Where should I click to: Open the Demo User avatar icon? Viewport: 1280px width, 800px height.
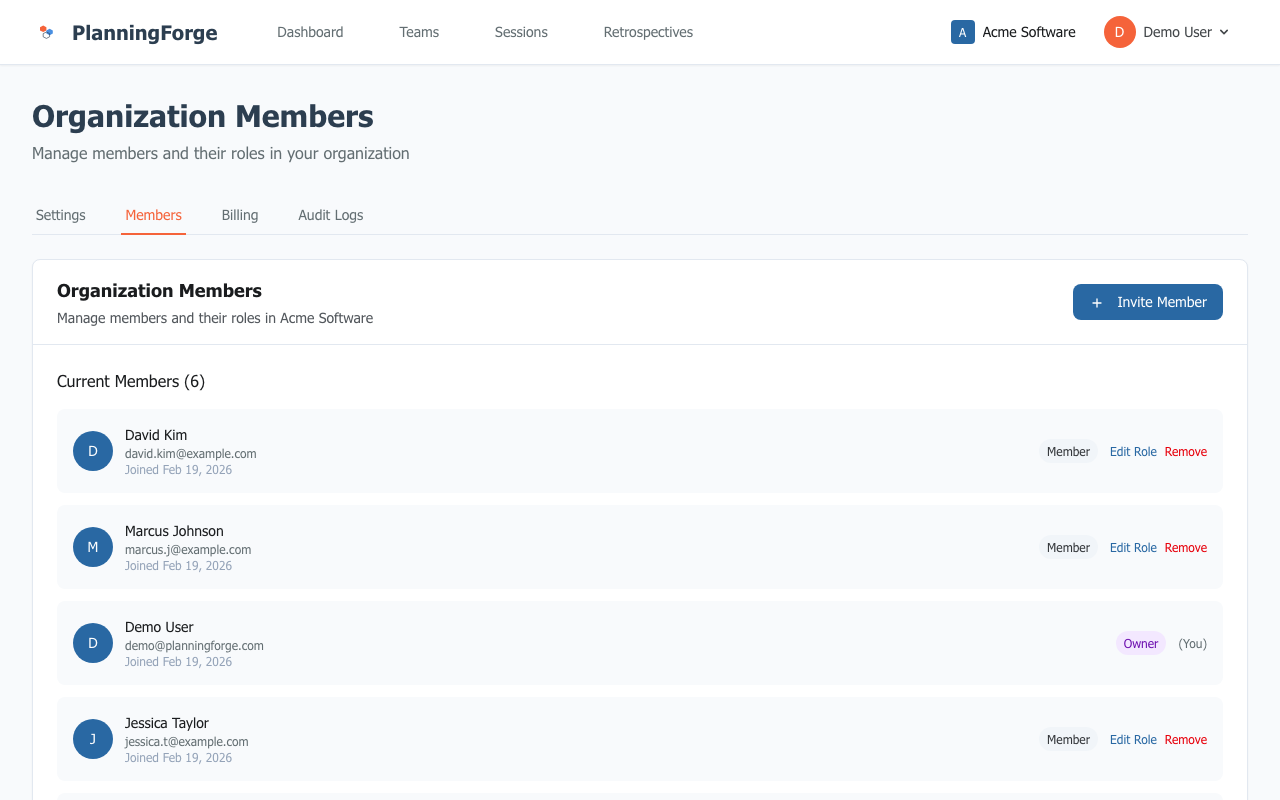(1119, 32)
